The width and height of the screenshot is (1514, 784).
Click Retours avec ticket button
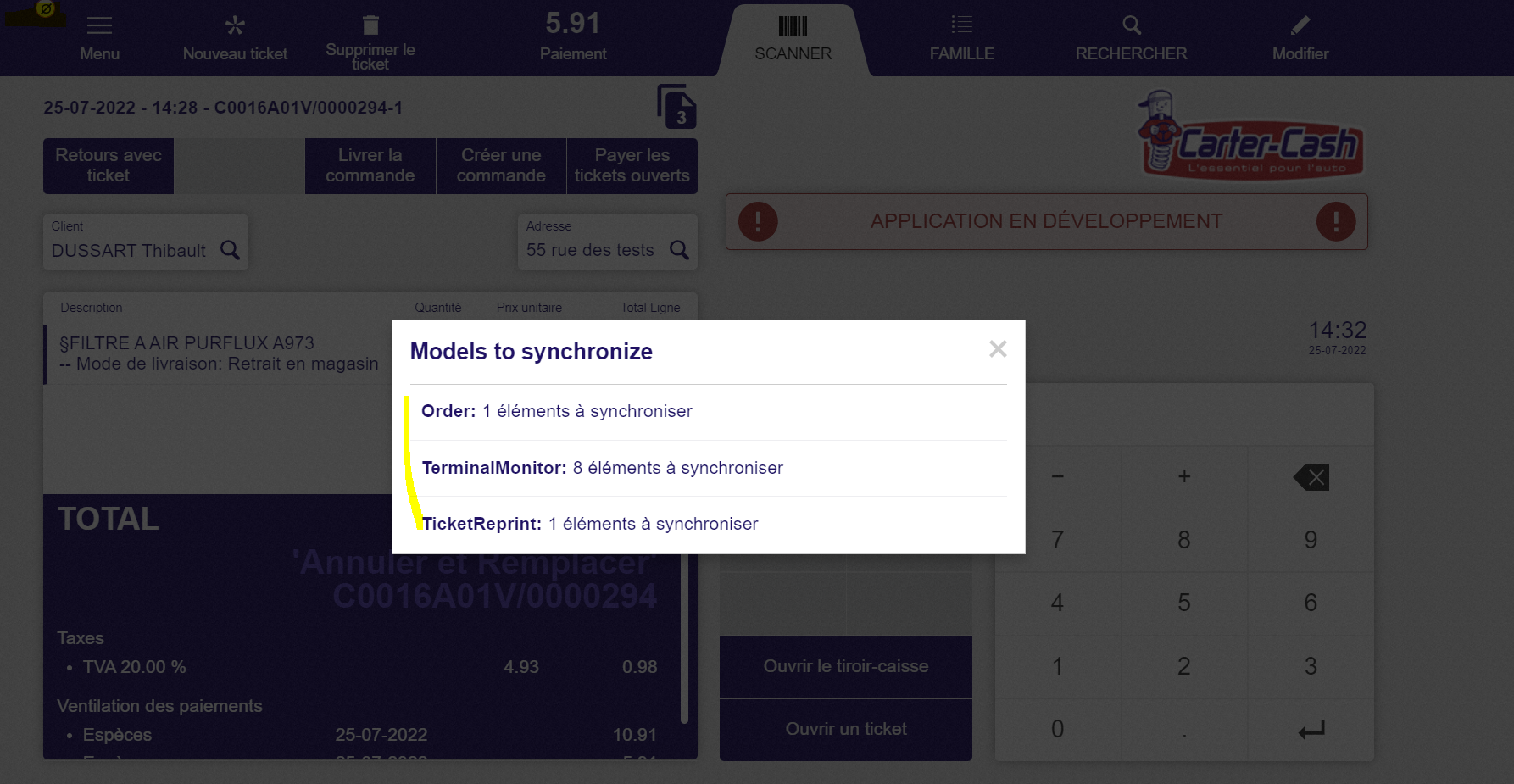coord(109,166)
